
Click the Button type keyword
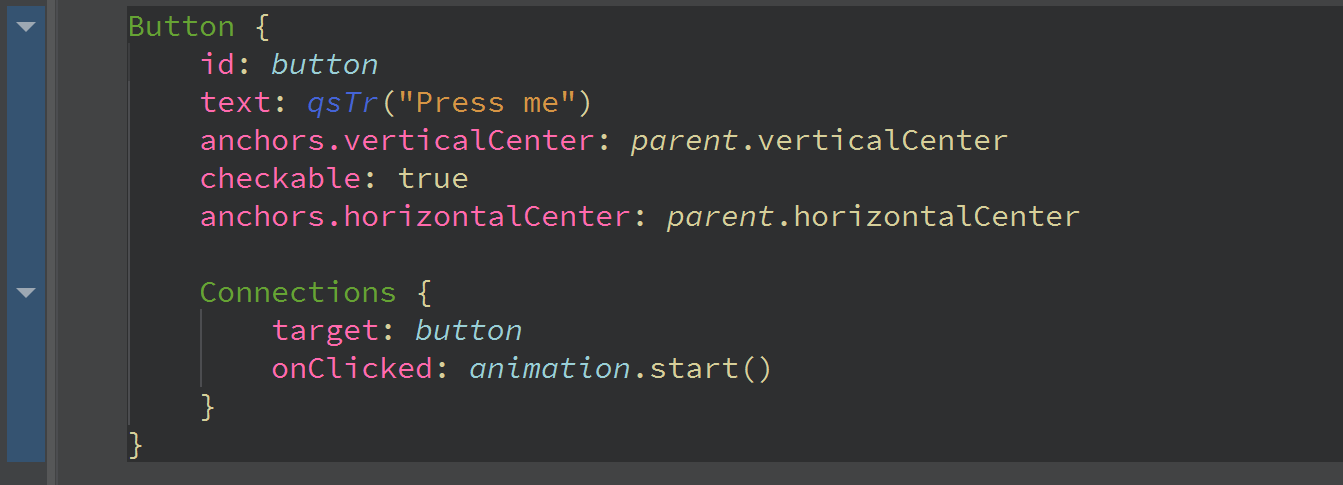tap(181, 27)
